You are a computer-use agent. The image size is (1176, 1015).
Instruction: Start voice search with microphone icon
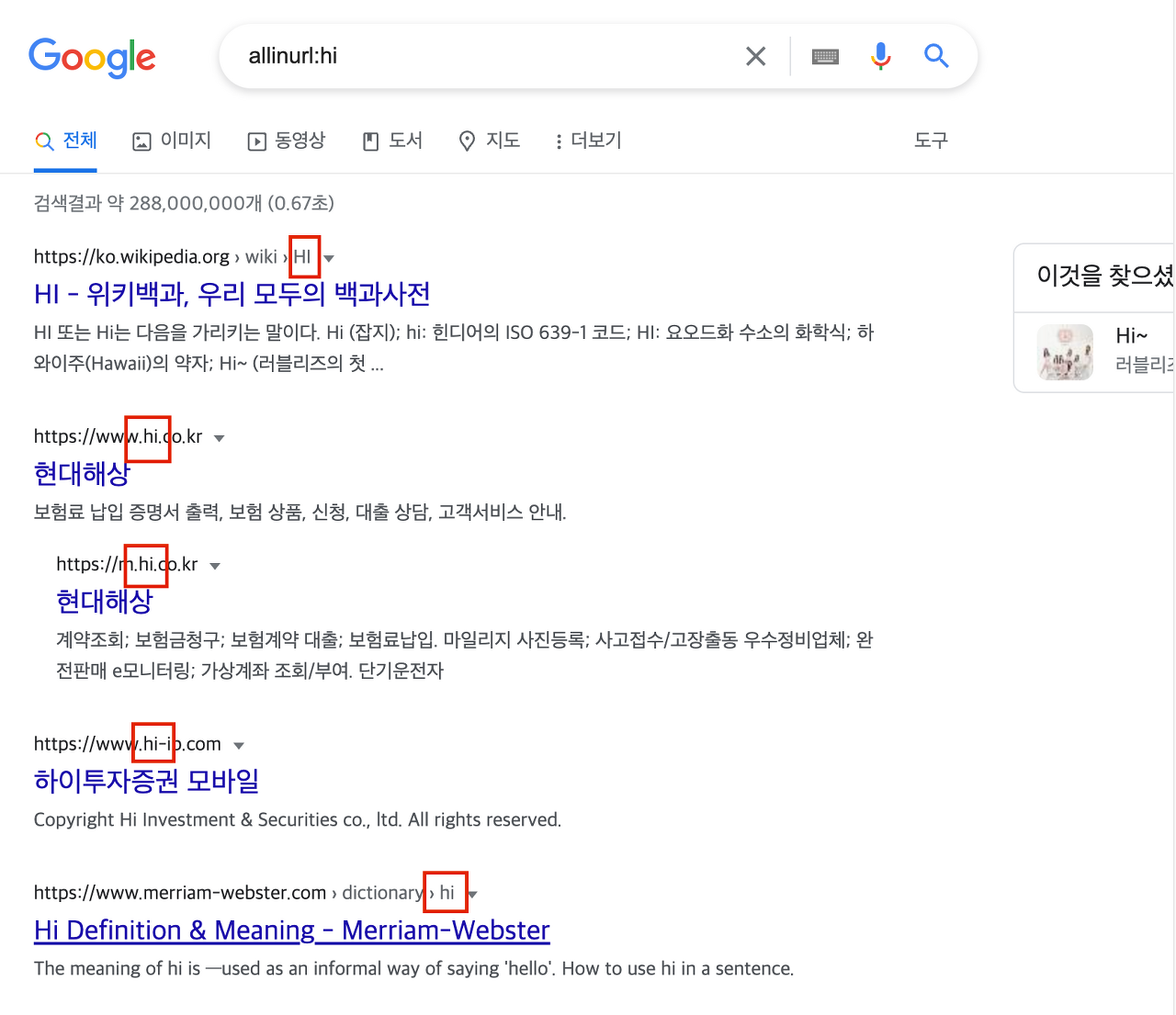click(x=880, y=56)
